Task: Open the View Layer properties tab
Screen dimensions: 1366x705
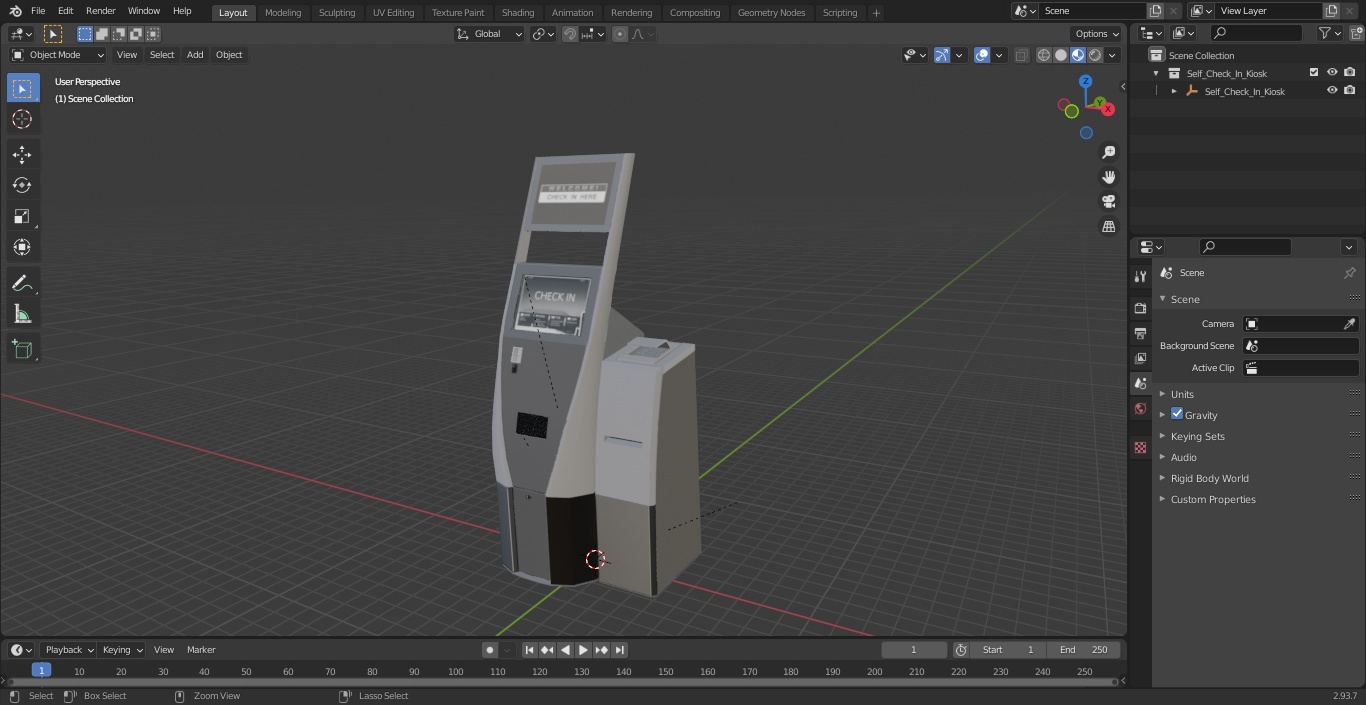Action: (1140, 358)
